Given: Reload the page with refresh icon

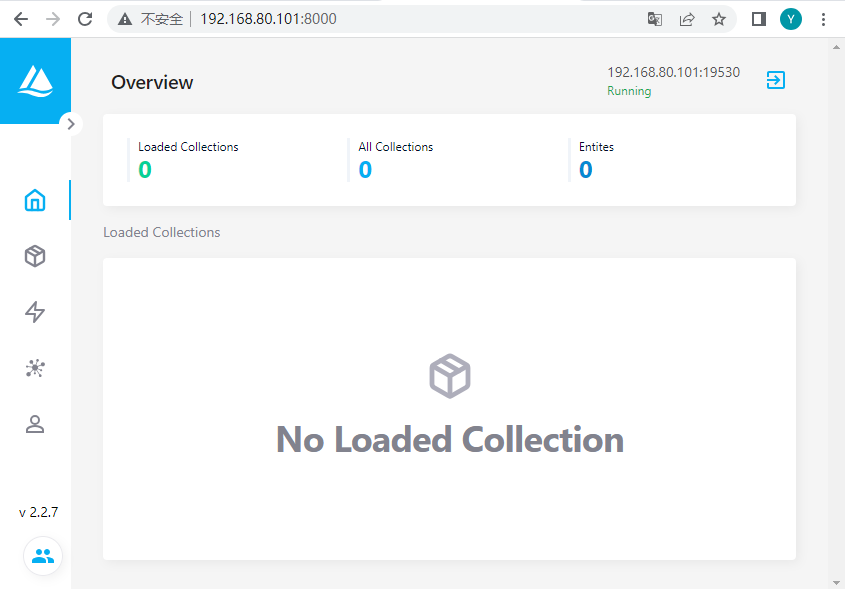Looking at the screenshot, I should tap(85, 18).
